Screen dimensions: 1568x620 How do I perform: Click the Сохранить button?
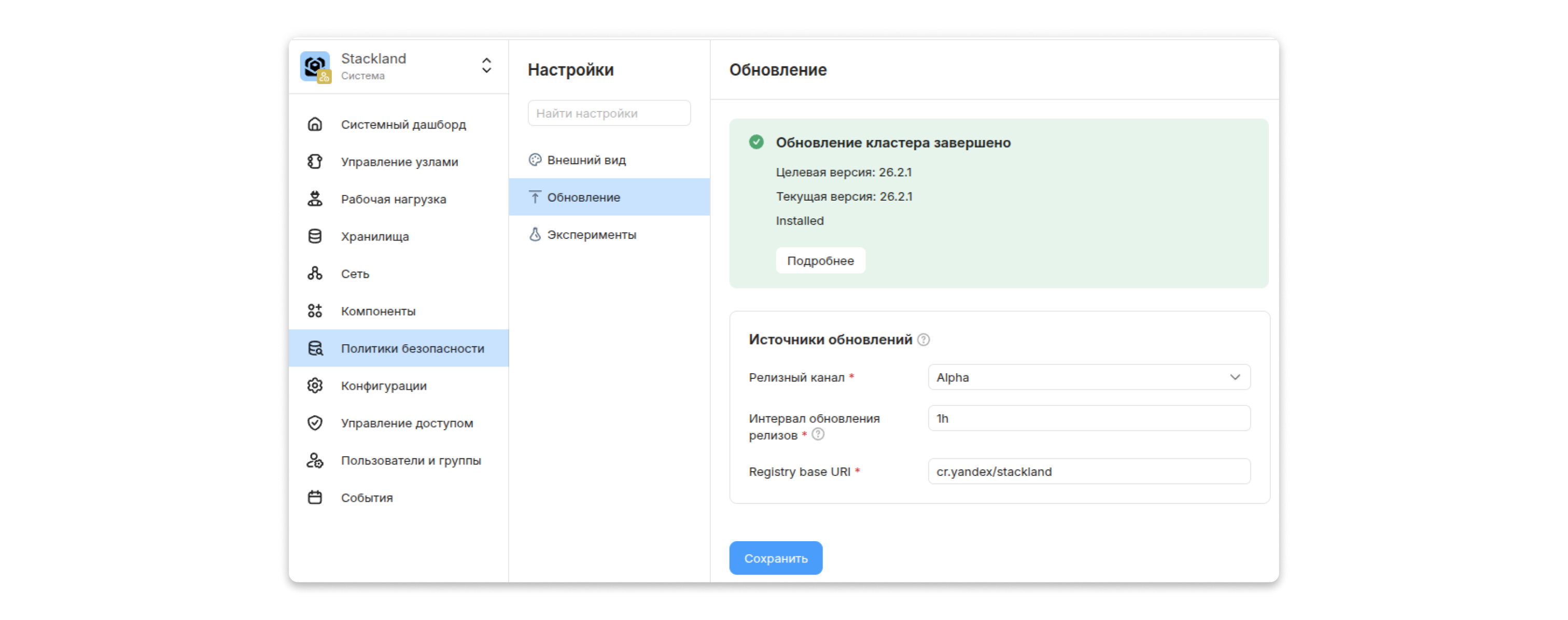(x=776, y=557)
